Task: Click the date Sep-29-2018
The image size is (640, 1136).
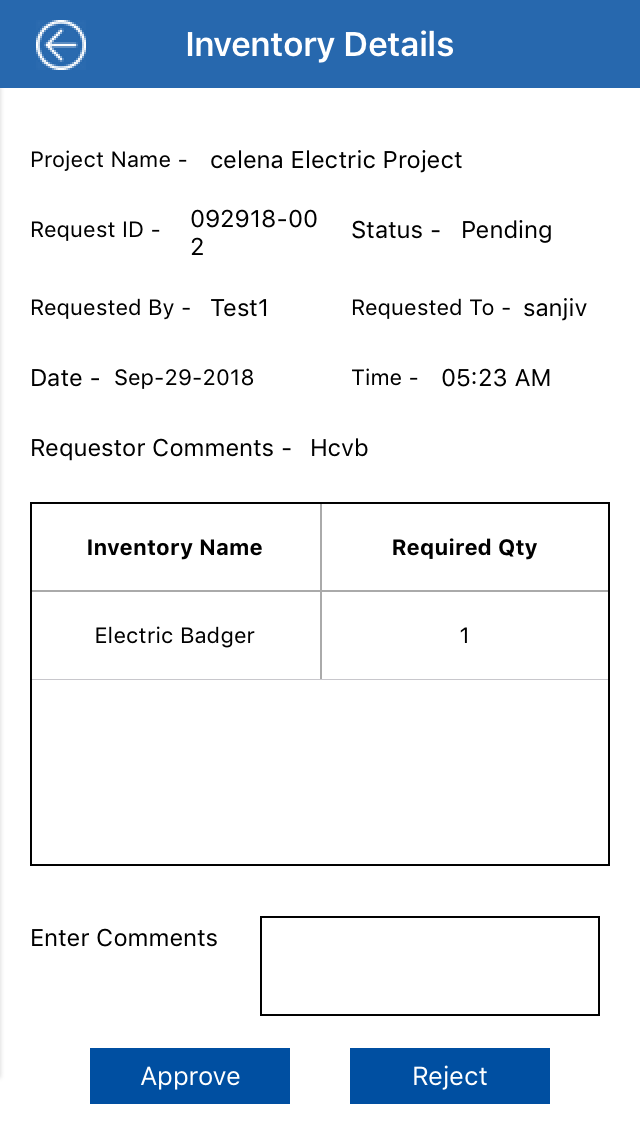Action: 184,378
